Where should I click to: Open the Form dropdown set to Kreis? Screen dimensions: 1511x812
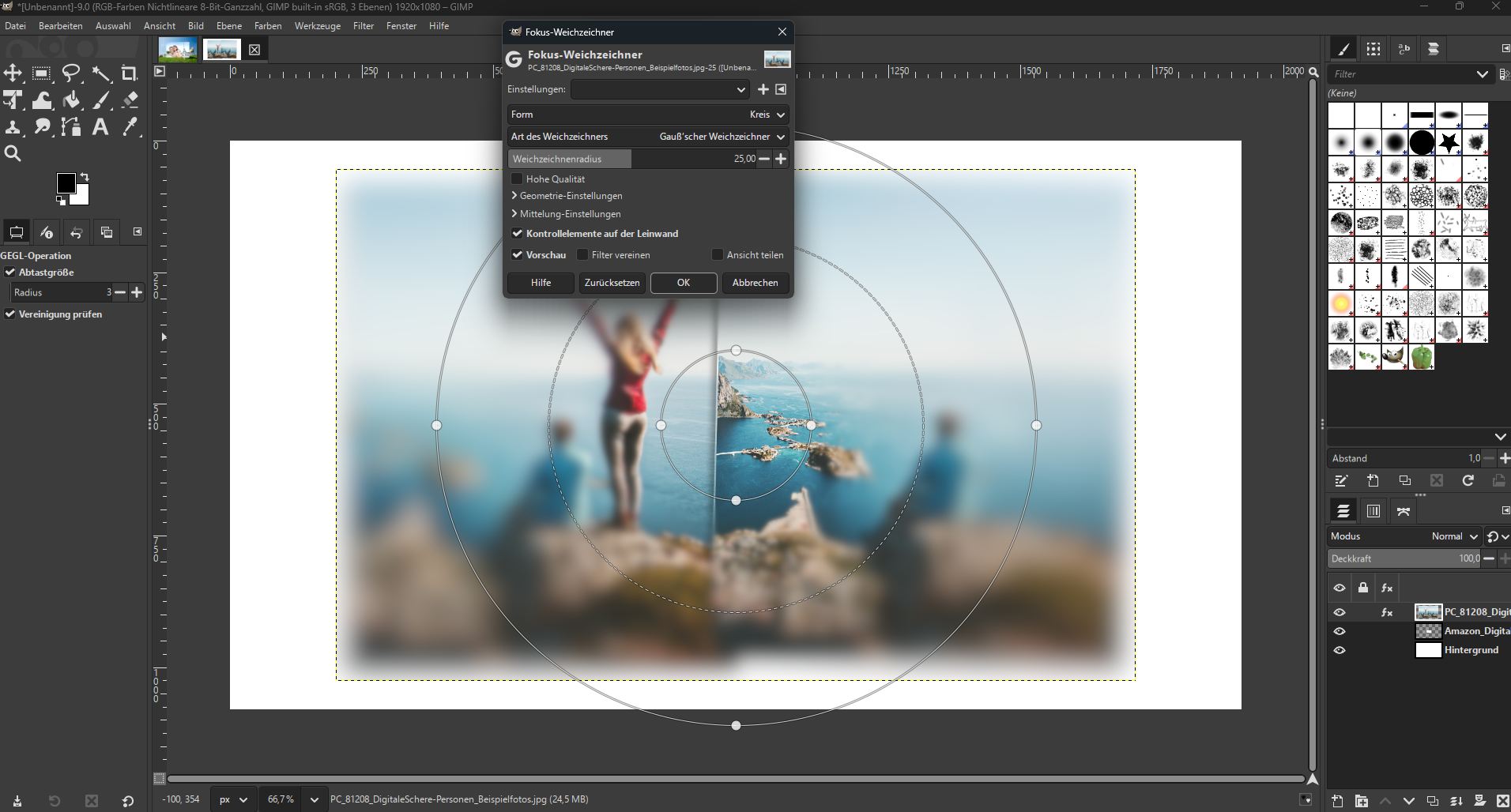[647, 115]
